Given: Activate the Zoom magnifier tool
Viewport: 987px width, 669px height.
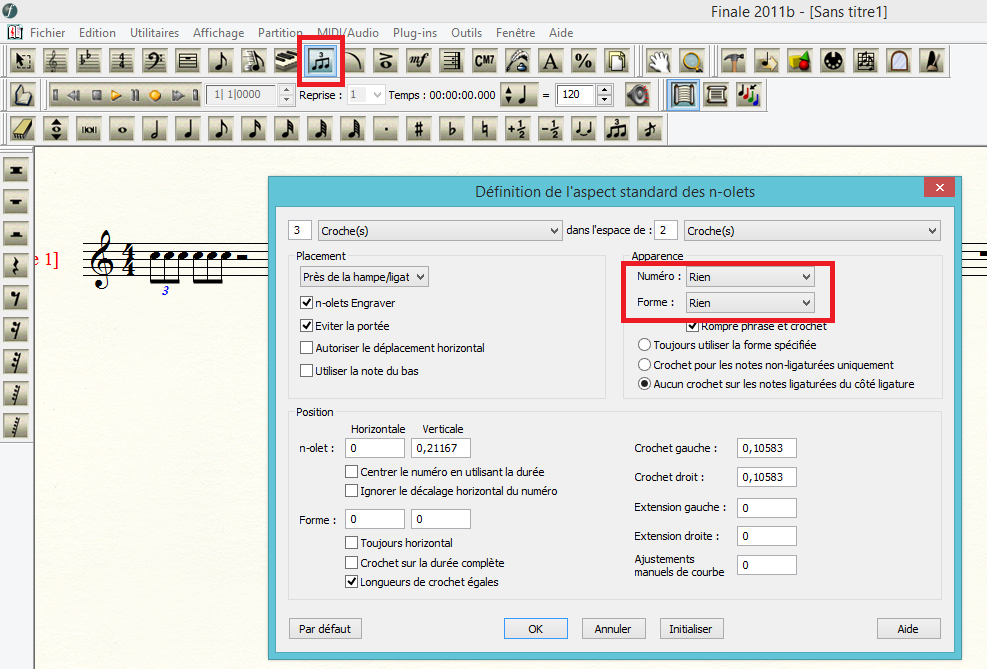Looking at the screenshot, I should click(691, 60).
